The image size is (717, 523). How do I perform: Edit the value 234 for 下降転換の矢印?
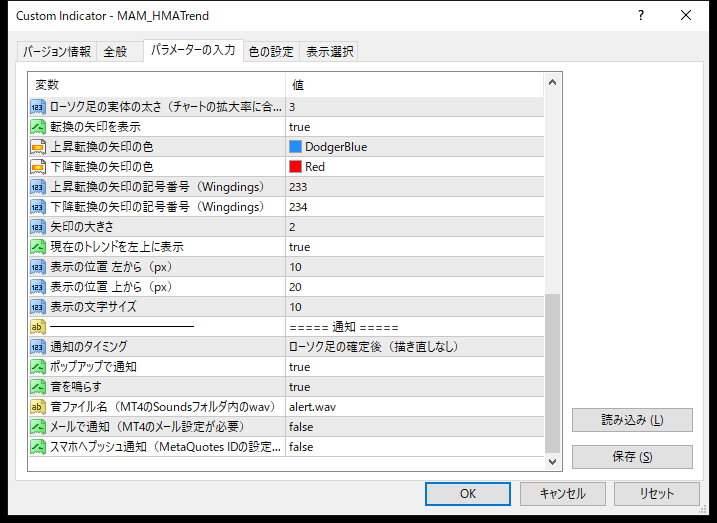pos(414,207)
